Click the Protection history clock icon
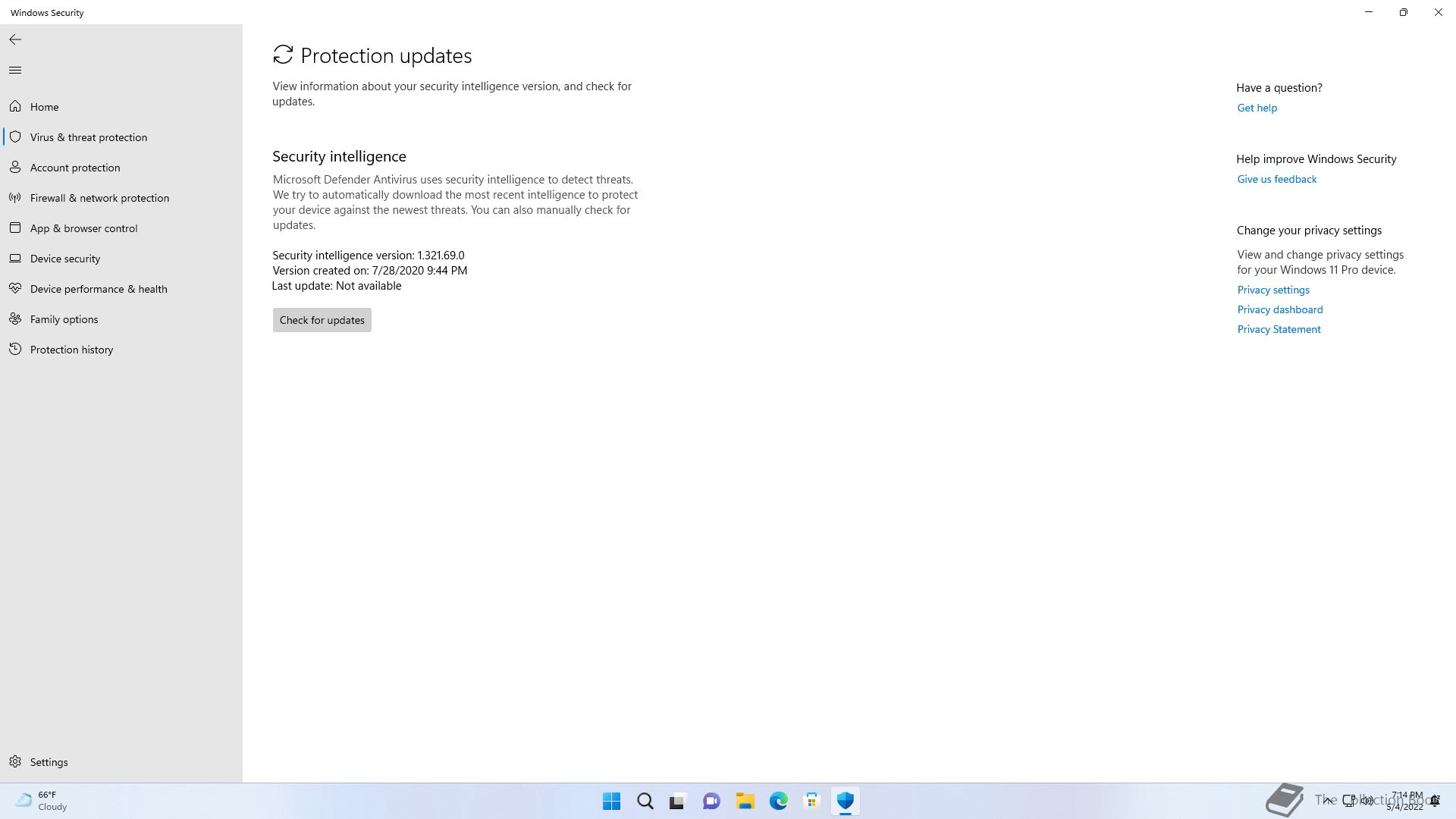1456x819 pixels. (x=15, y=349)
